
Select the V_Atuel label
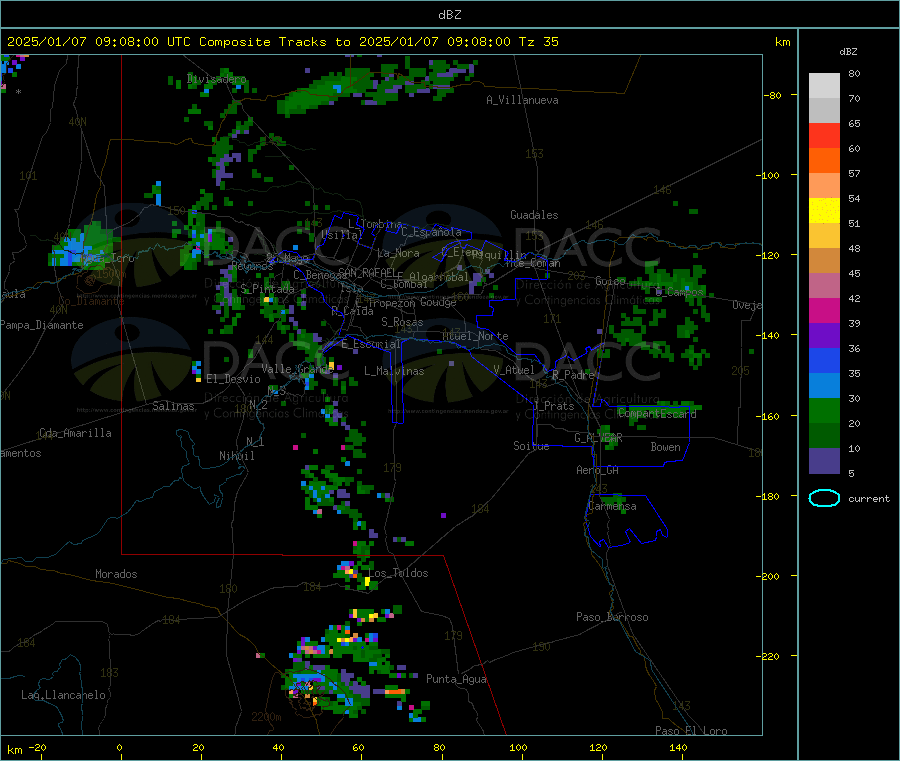(514, 370)
